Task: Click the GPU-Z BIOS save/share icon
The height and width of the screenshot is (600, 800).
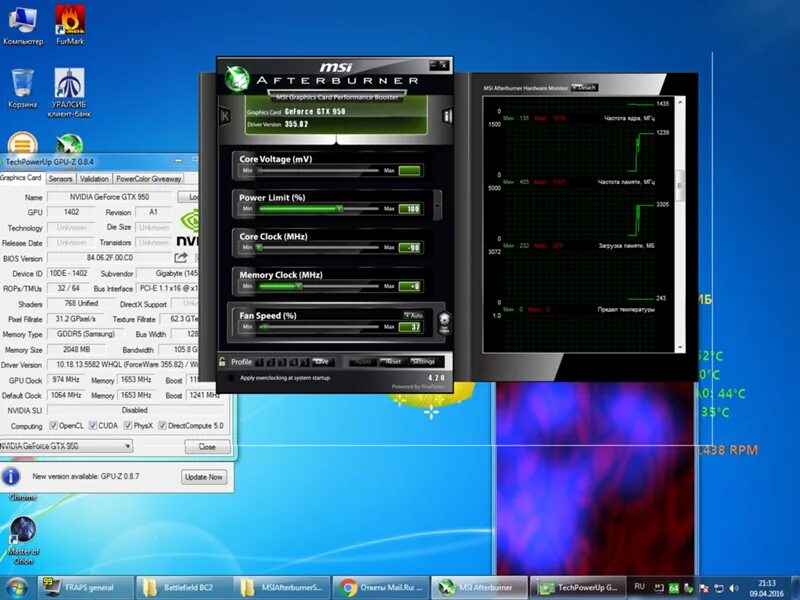Action: (181, 258)
